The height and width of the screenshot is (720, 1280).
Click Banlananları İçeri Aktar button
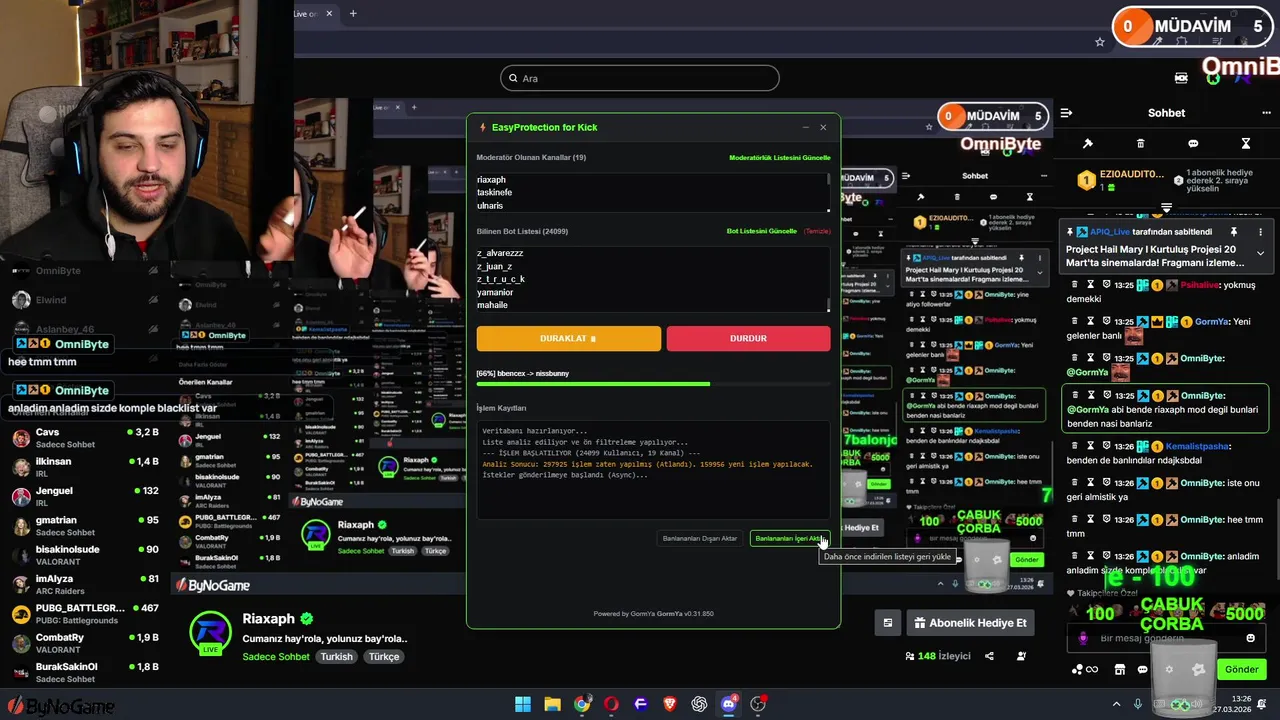[x=790, y=538]
